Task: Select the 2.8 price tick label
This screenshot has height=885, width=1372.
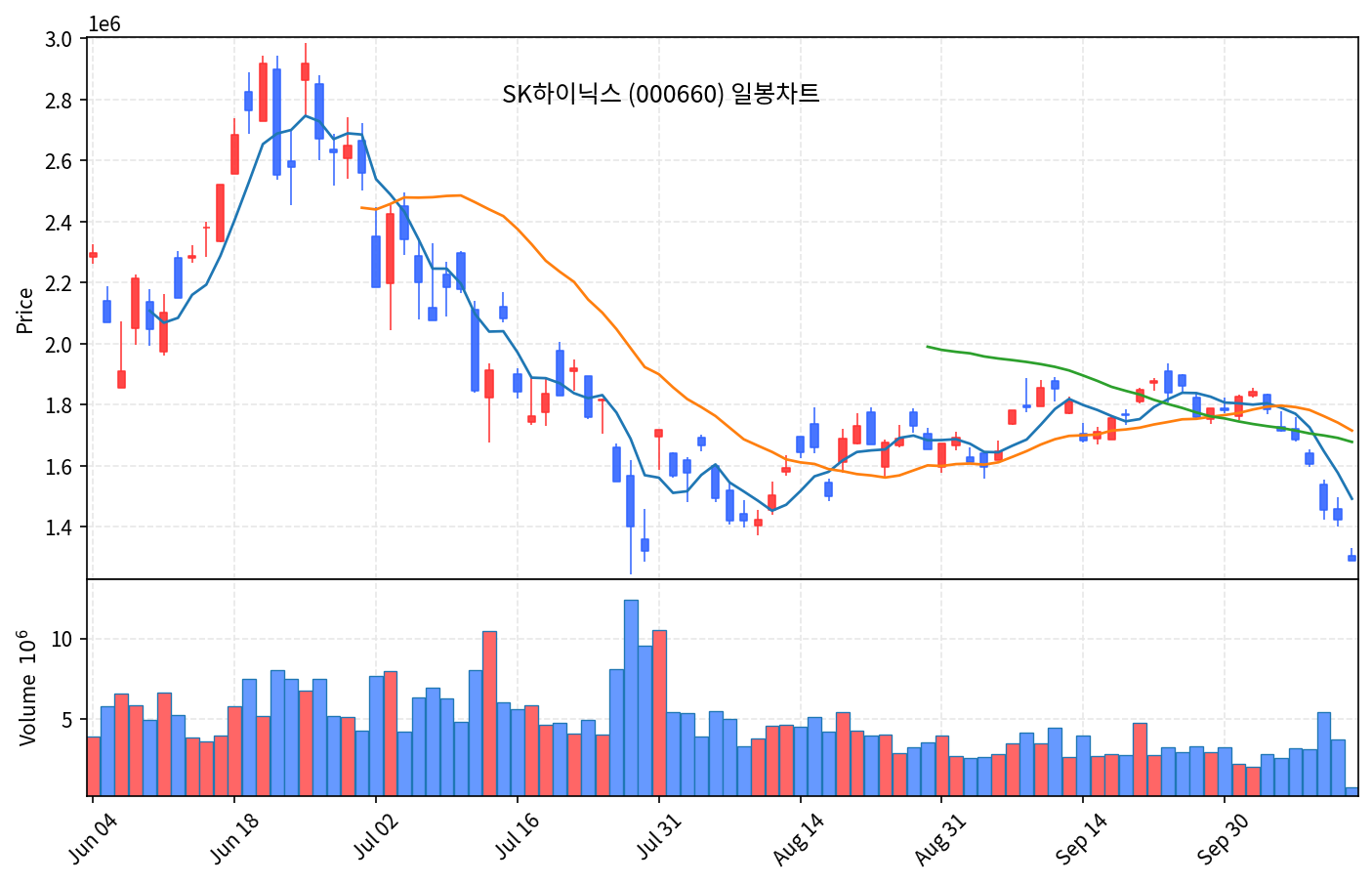Action: point(59,101)
